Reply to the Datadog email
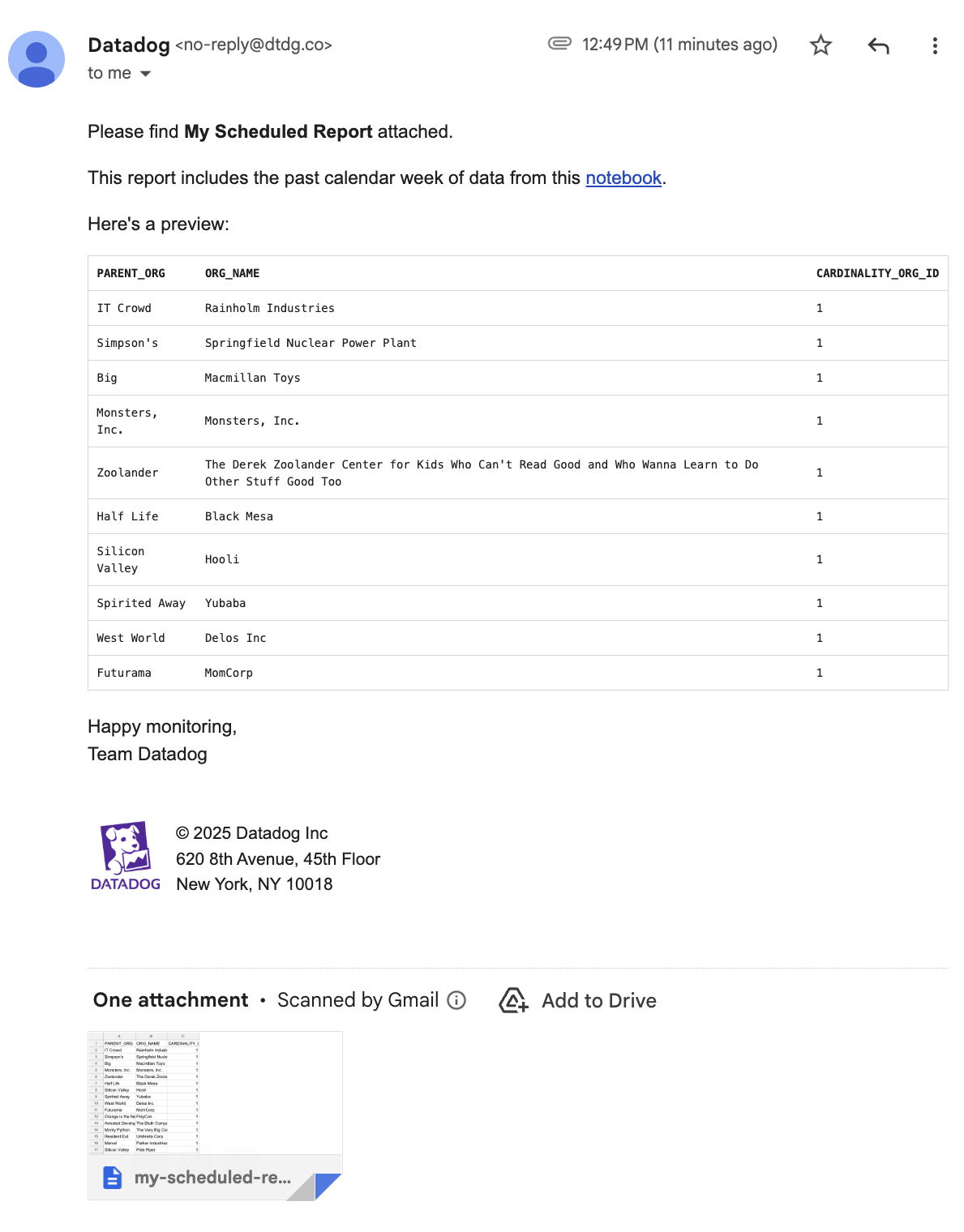The height and width of the screenshot is (1232, 964). pyautogui.click(x=878, y=45)
